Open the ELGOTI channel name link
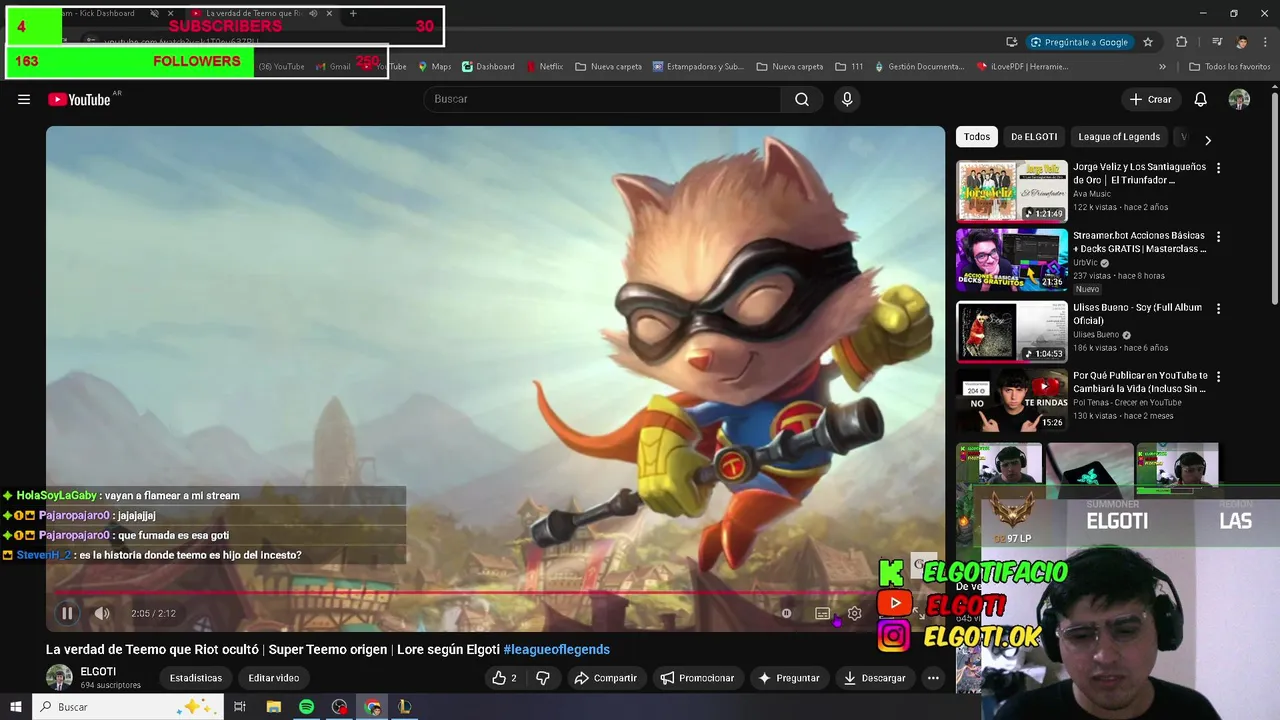Screen dimensions: 1280x720 pos(98,671)
